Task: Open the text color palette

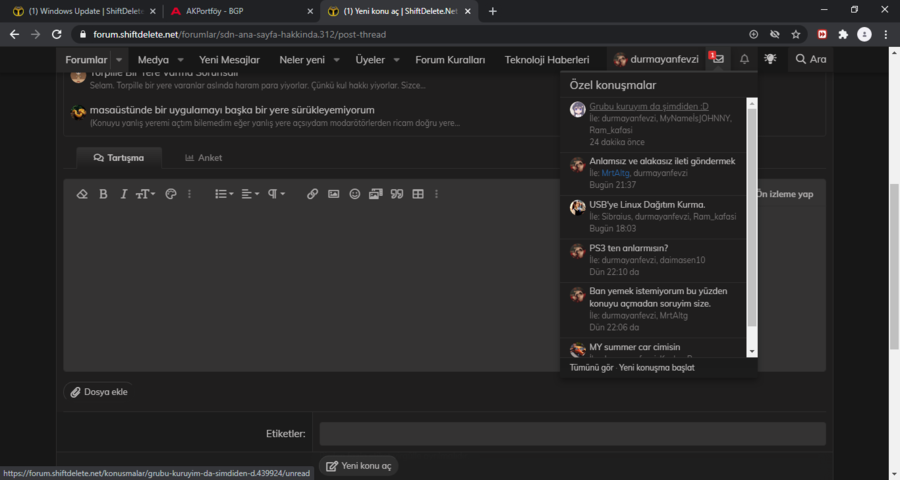Action: coord(170,194)
